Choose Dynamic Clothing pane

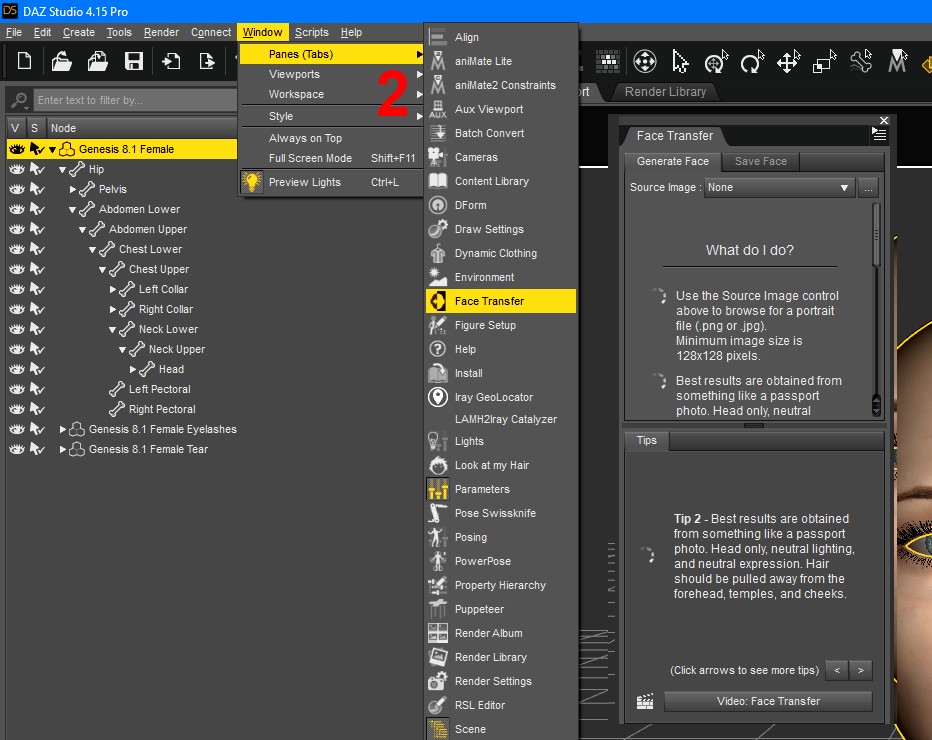501,253
